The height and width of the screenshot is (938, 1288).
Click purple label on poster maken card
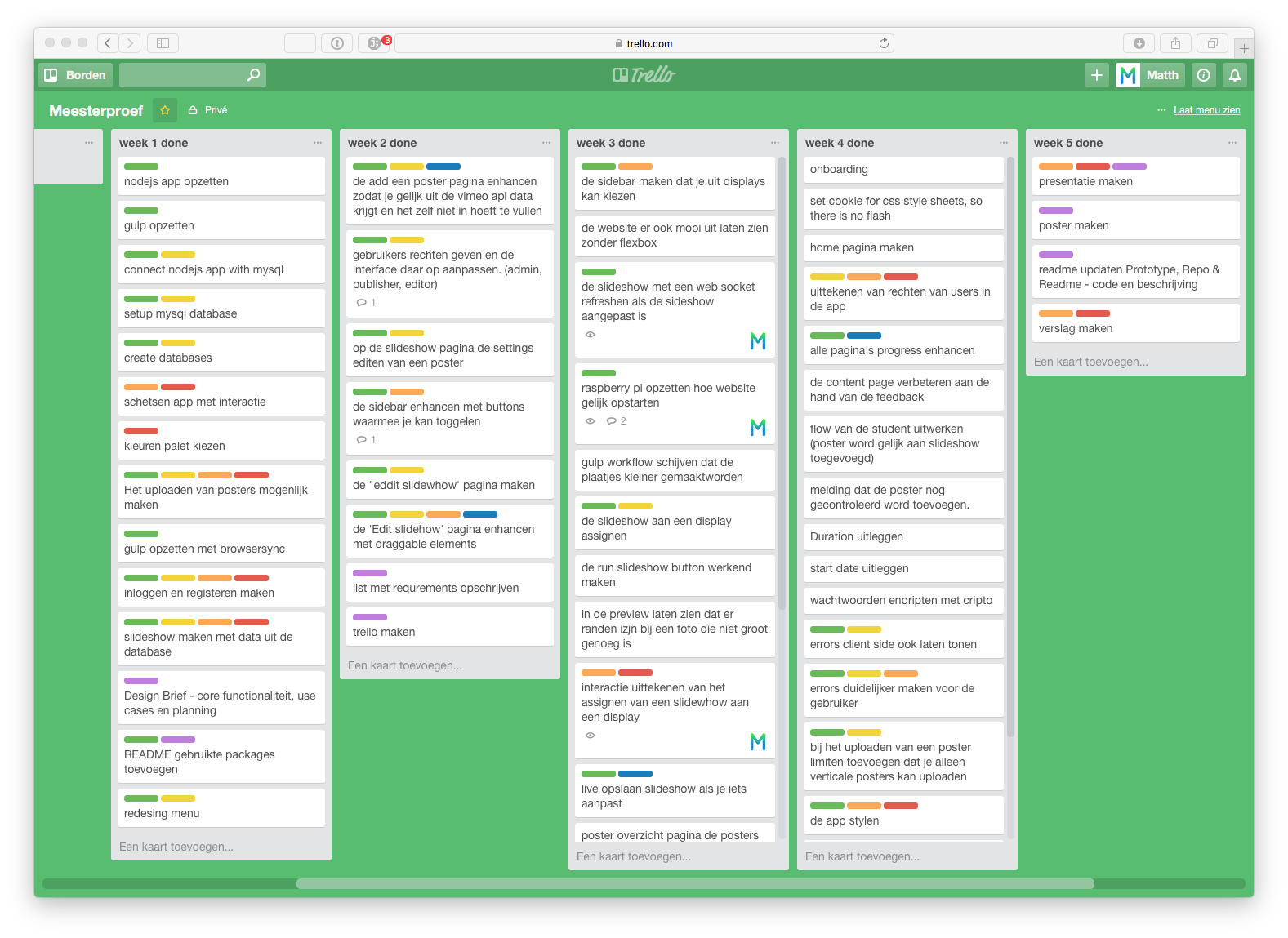tap(1056, 211)
